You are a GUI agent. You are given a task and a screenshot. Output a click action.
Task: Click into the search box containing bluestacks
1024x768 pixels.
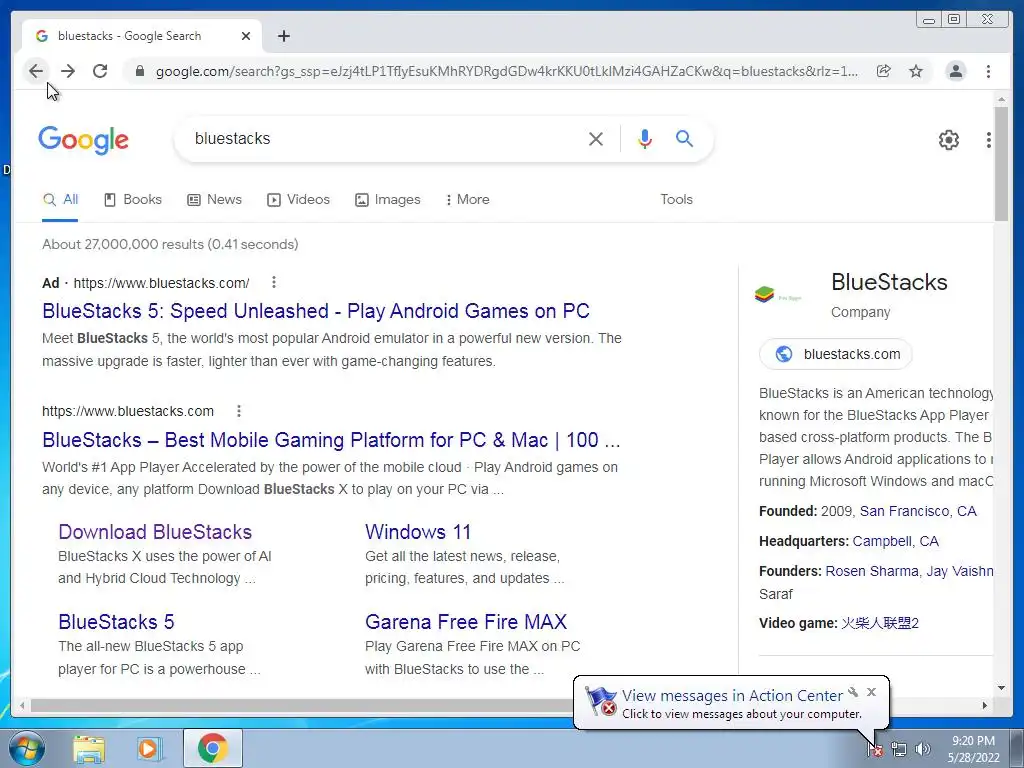click(385, 138)
